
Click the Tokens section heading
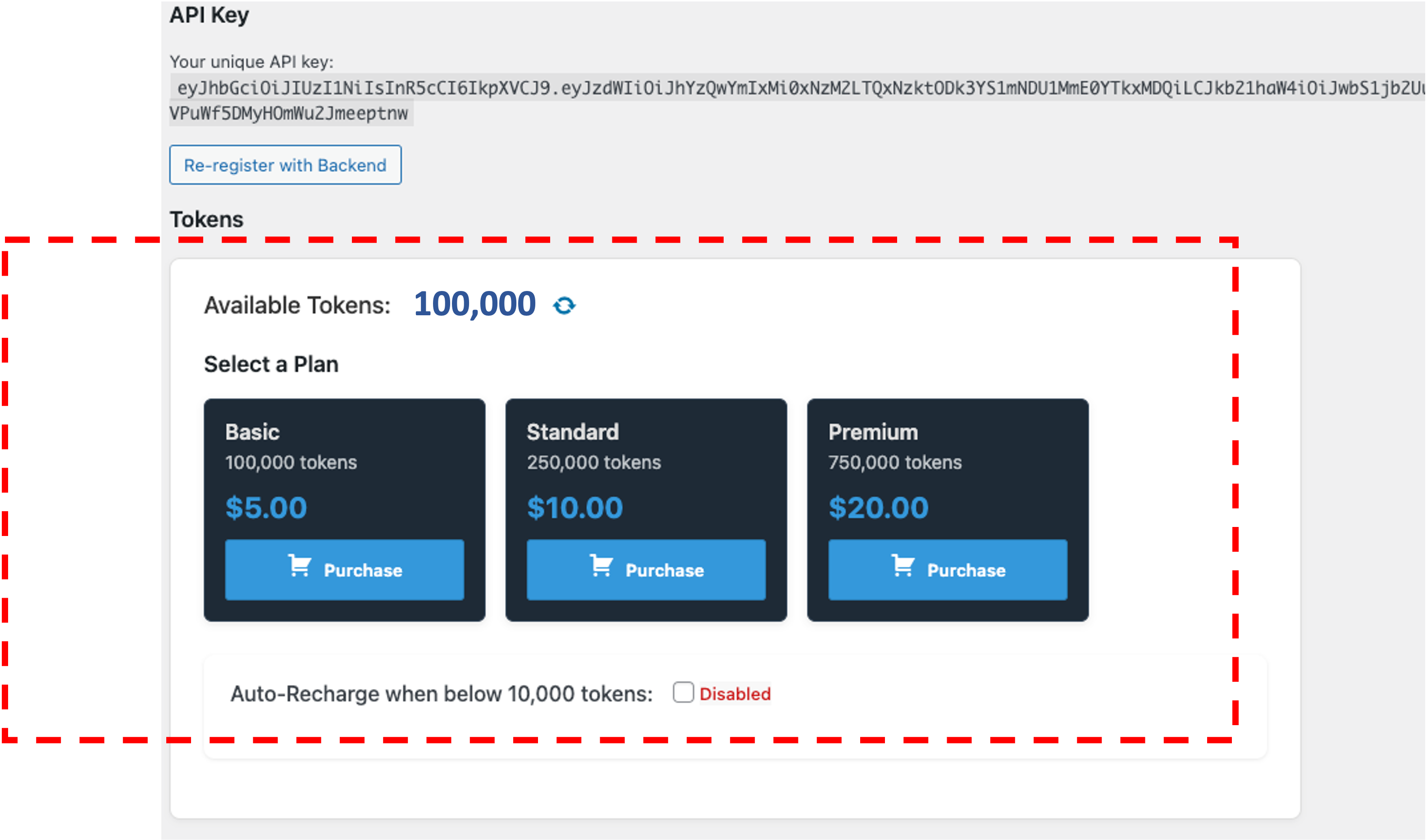(207, 220)
